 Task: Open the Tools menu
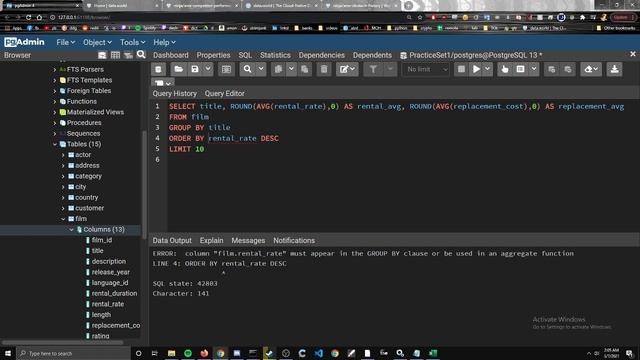[132, 42]
